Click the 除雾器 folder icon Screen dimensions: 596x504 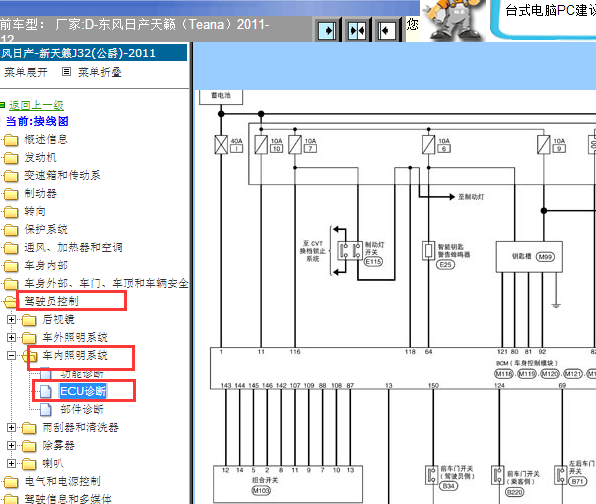29,446
